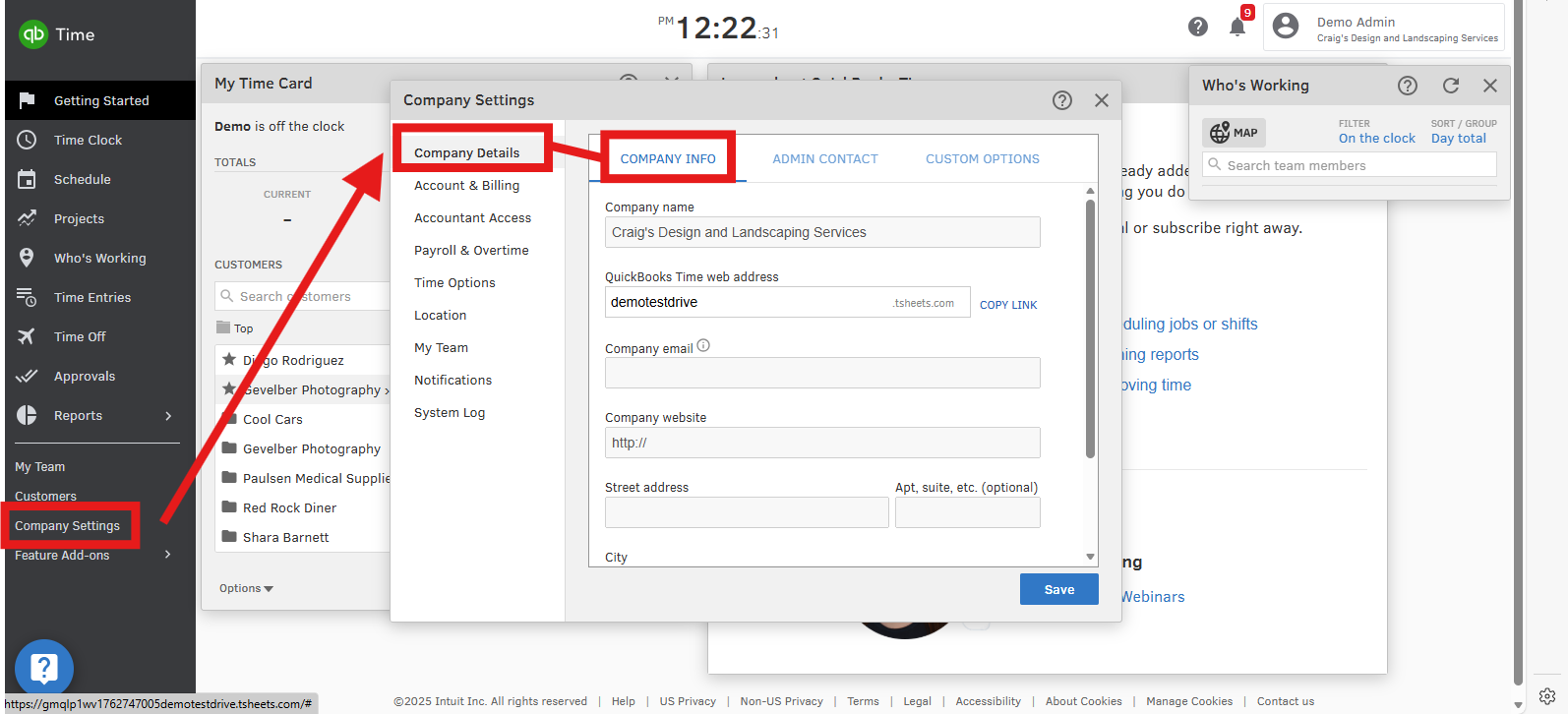Open the Options dropdown in My Time Card
Image resolution: width=1568 pixels, height=714 pixels.
point(246,588)
